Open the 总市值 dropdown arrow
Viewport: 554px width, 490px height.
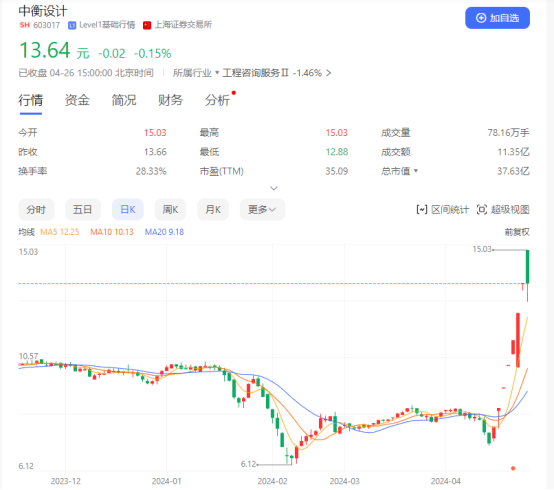coord(416,171)
